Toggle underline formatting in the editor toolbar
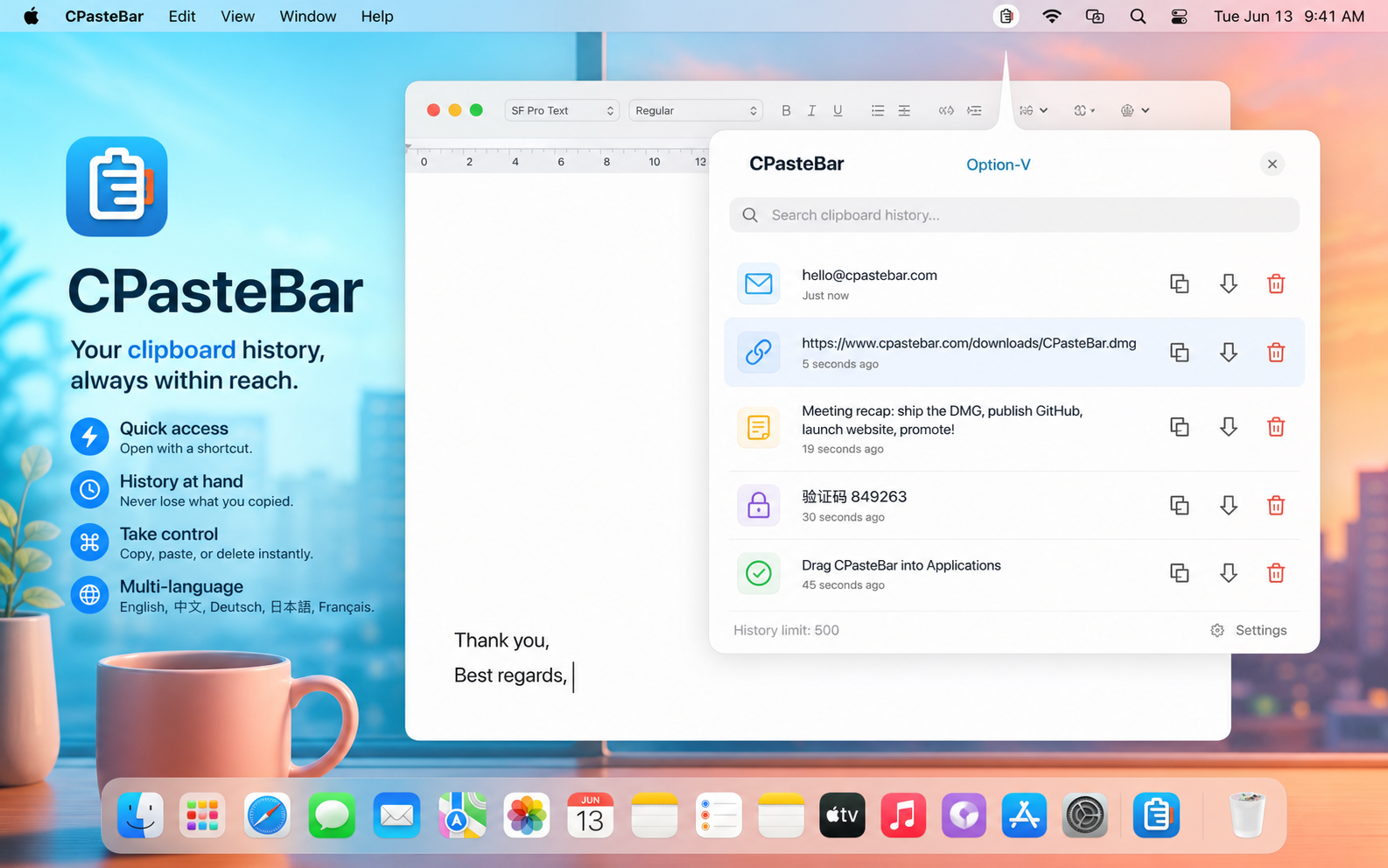 [x=838, y=110]
